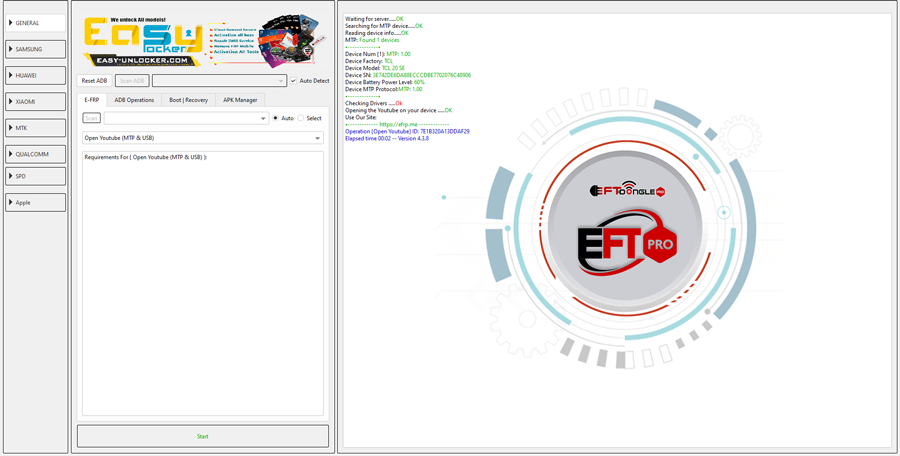This screenshot has width=900, height=456.
Task: Toggle the Auto Detect checkbox
Action: (310, 81)
